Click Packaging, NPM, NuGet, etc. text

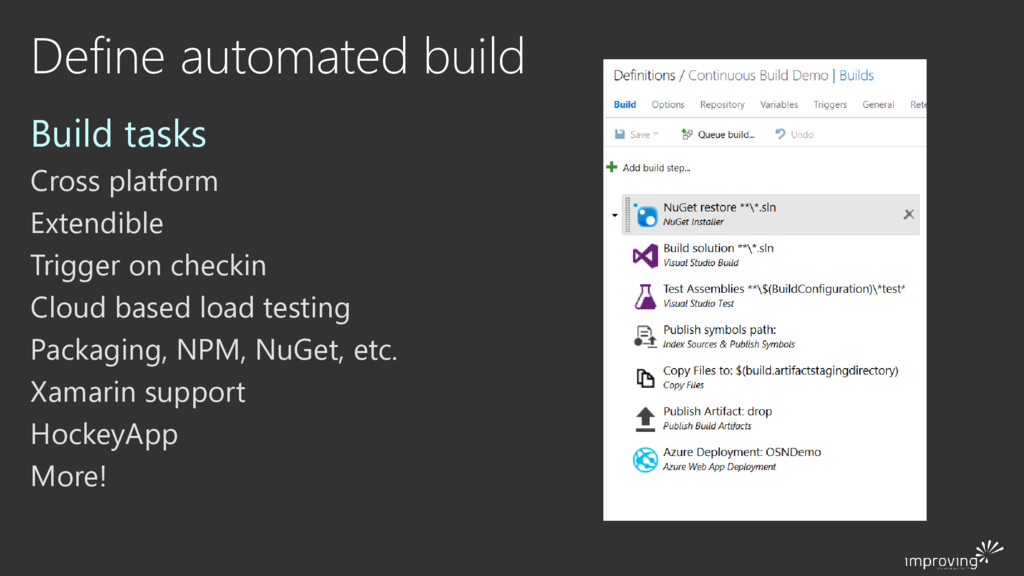214,351
